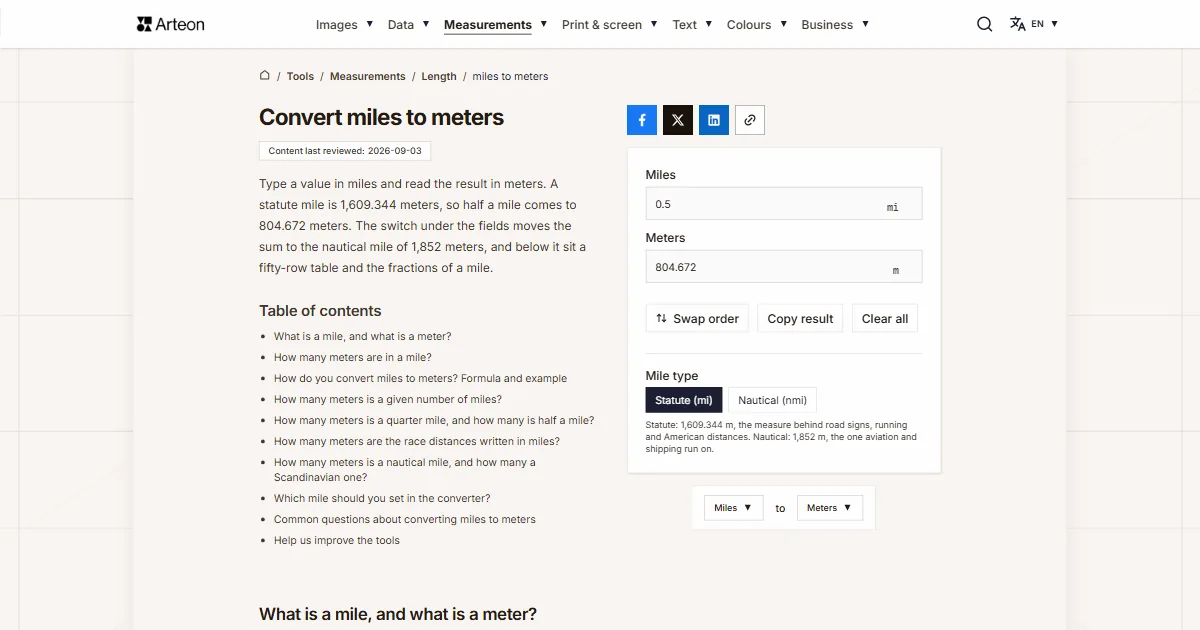This screenshot has width=1200, height=630.
Task: Expand the Images menu
Action: (x=345, y=24)
